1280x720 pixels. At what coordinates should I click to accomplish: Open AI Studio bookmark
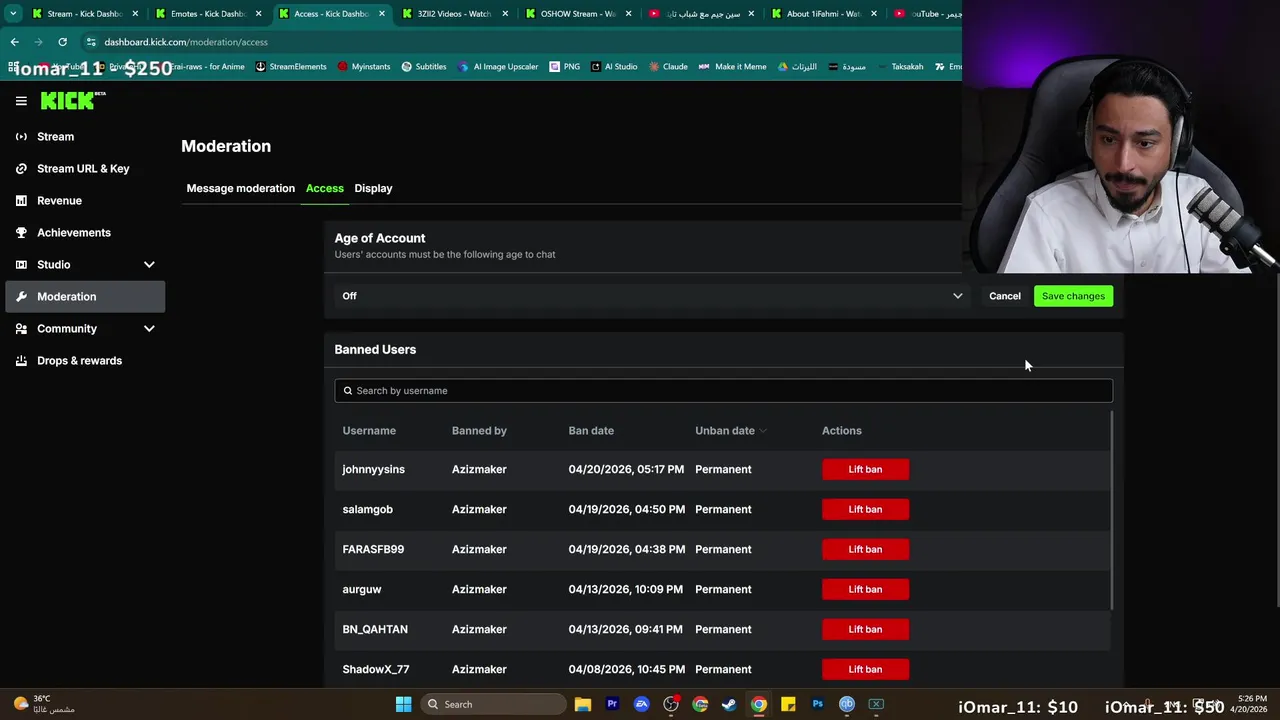pyautogui.click(x=614, y=67)
